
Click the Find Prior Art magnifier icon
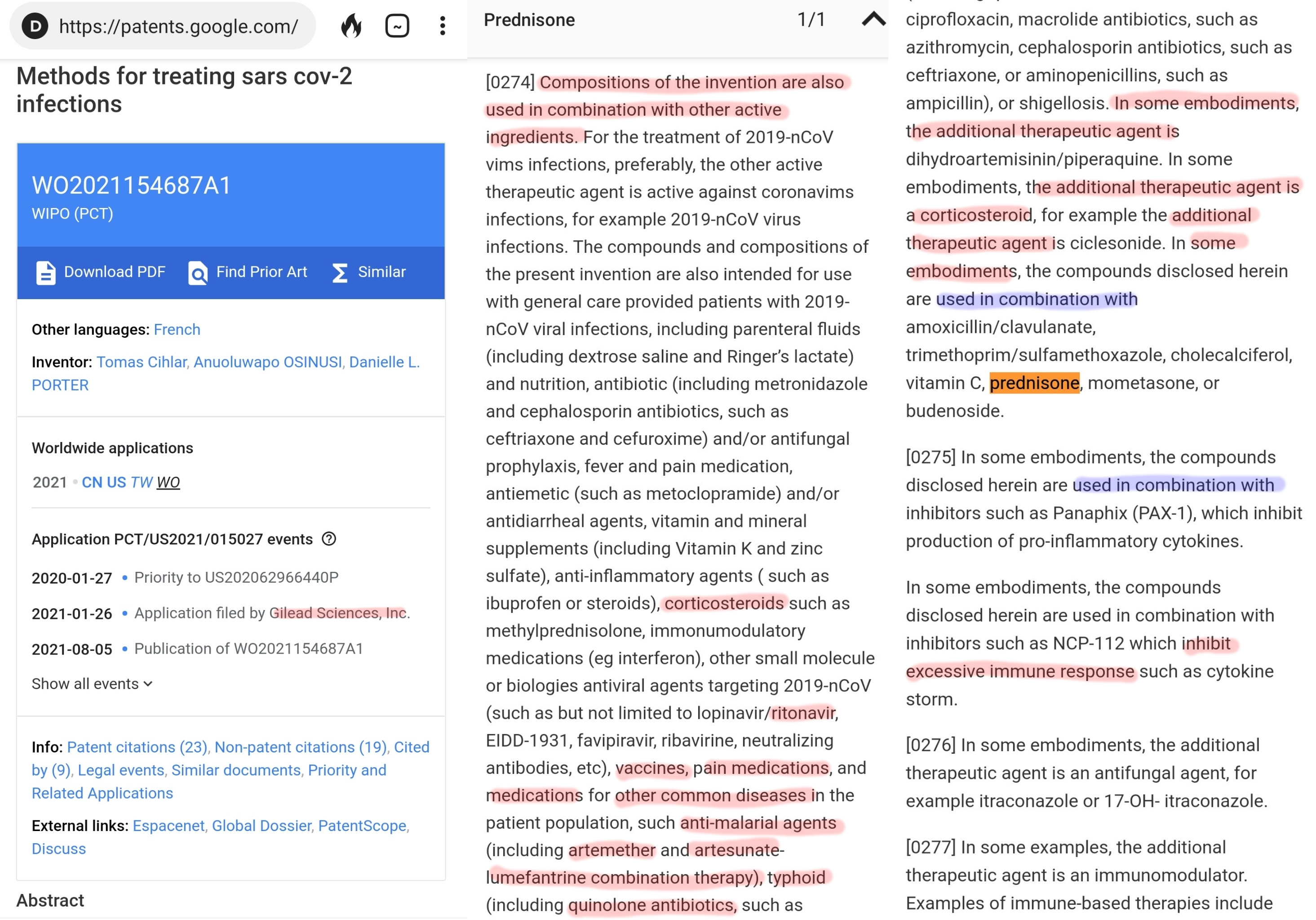coord(198,272)
